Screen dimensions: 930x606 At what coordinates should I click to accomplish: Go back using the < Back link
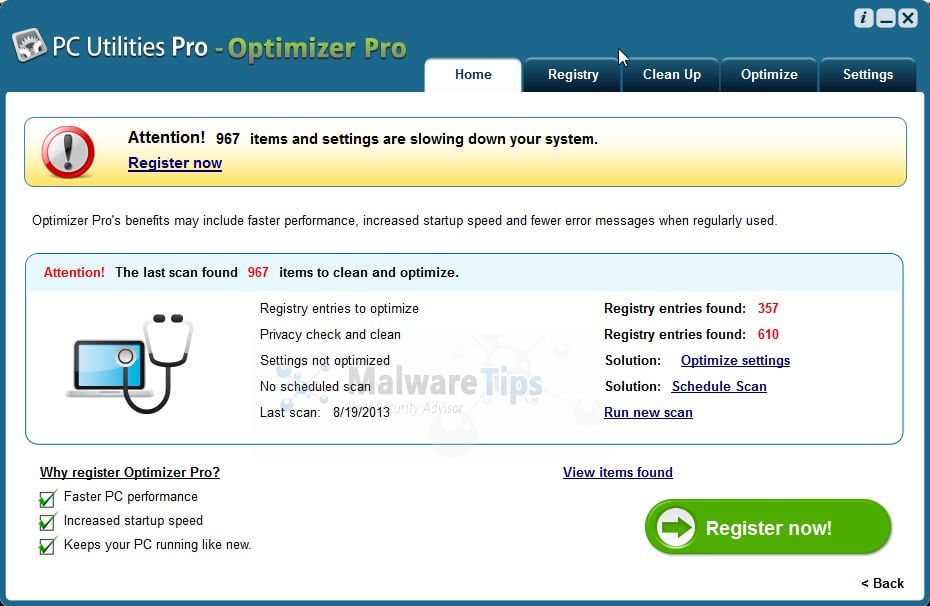[883, 583]
